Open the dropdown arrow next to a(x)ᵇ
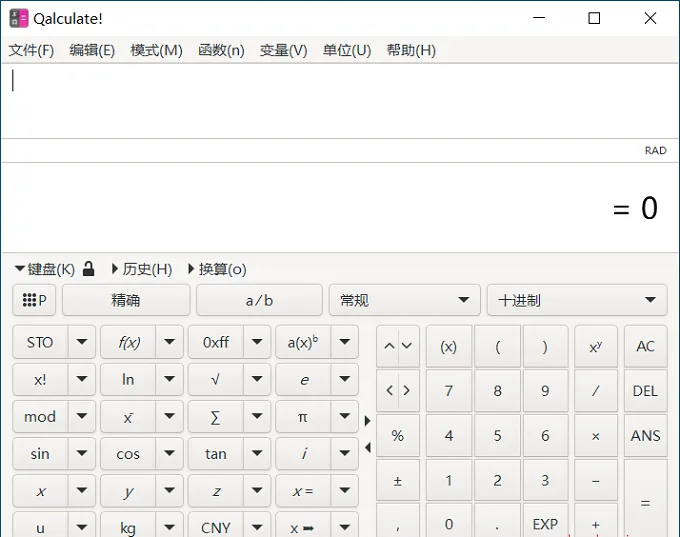Screen dimensions: 680x537 [x=345, y=342]
